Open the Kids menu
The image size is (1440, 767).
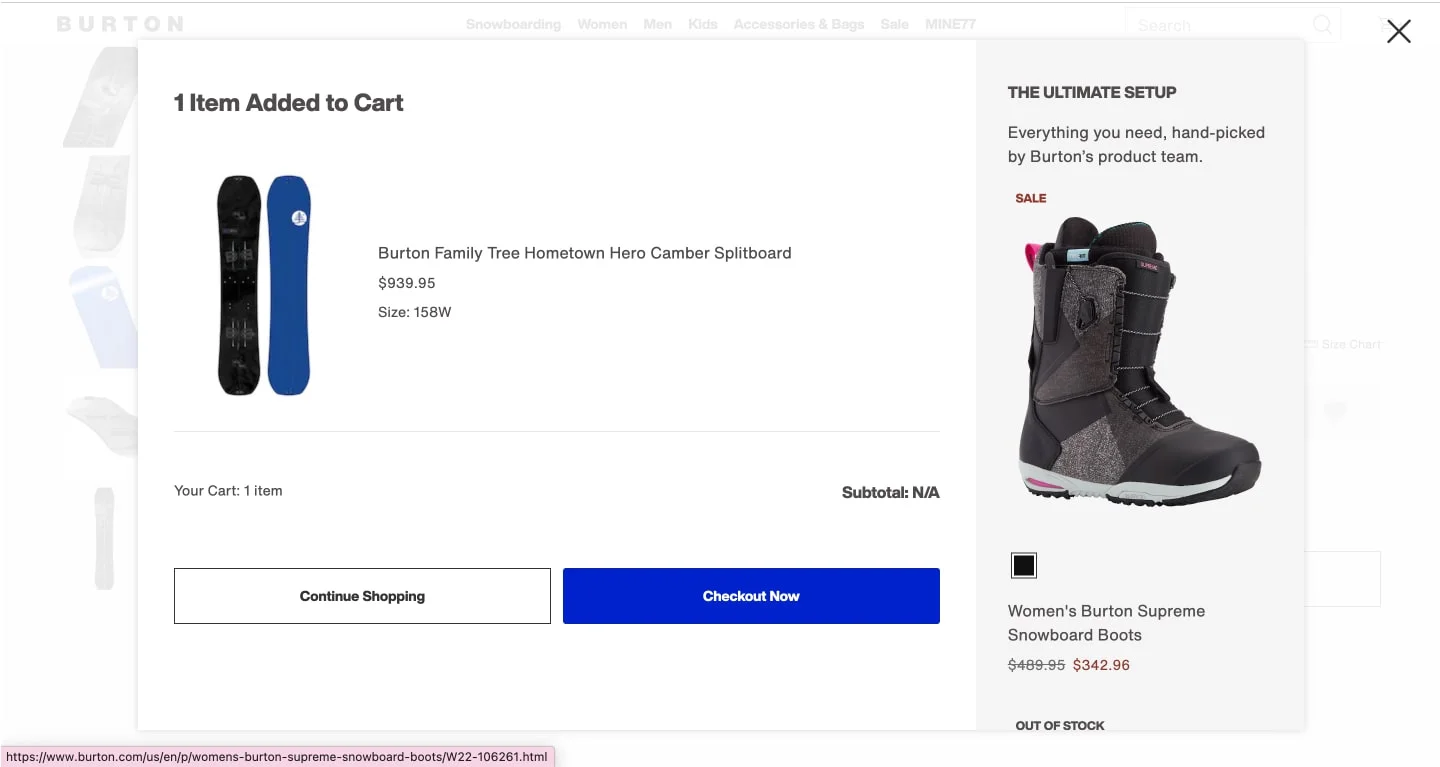[x=703, y=24]
